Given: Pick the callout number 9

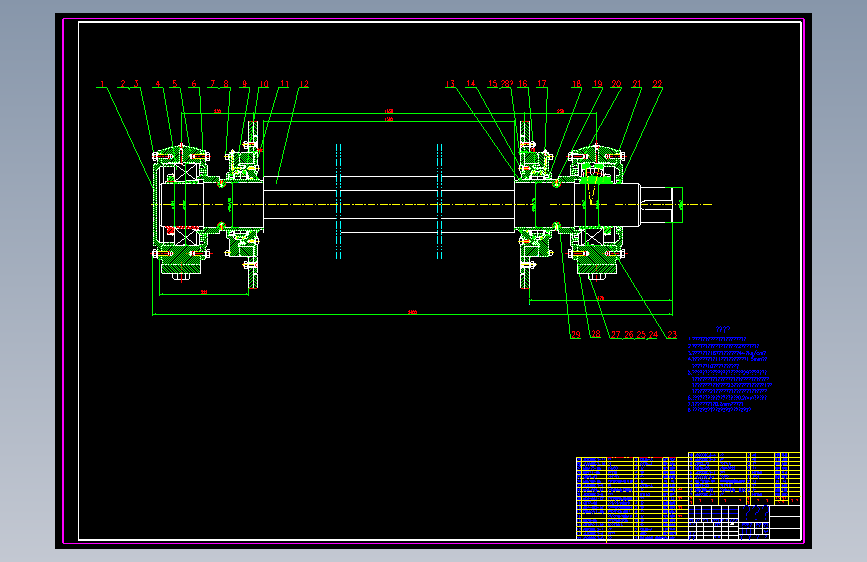Looking at the screenshot, I should point(244,84).
